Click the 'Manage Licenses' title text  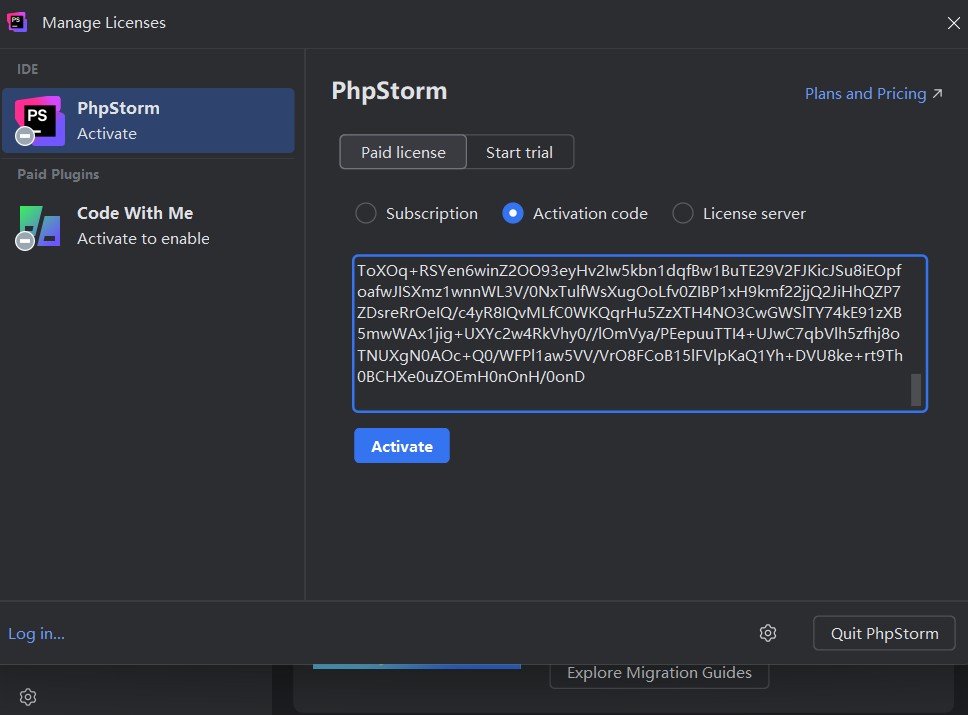tap(104, 23)
